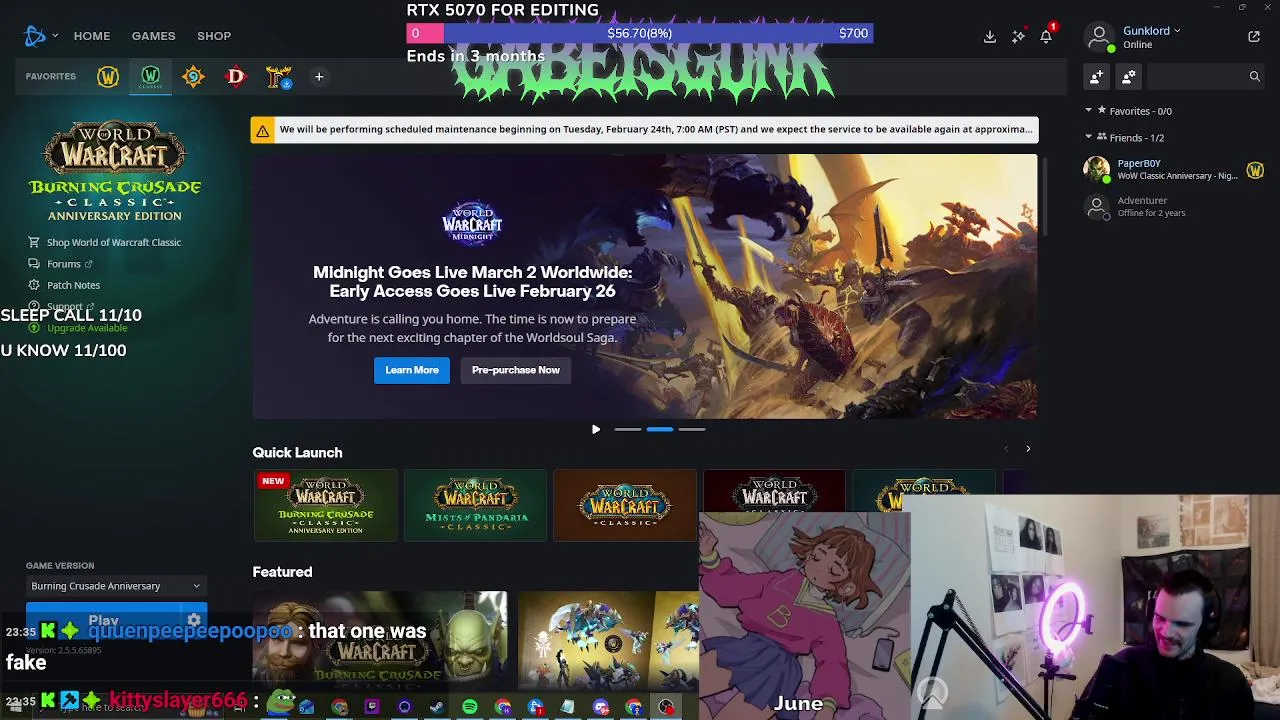Open the HOME tab

(92, 36)
